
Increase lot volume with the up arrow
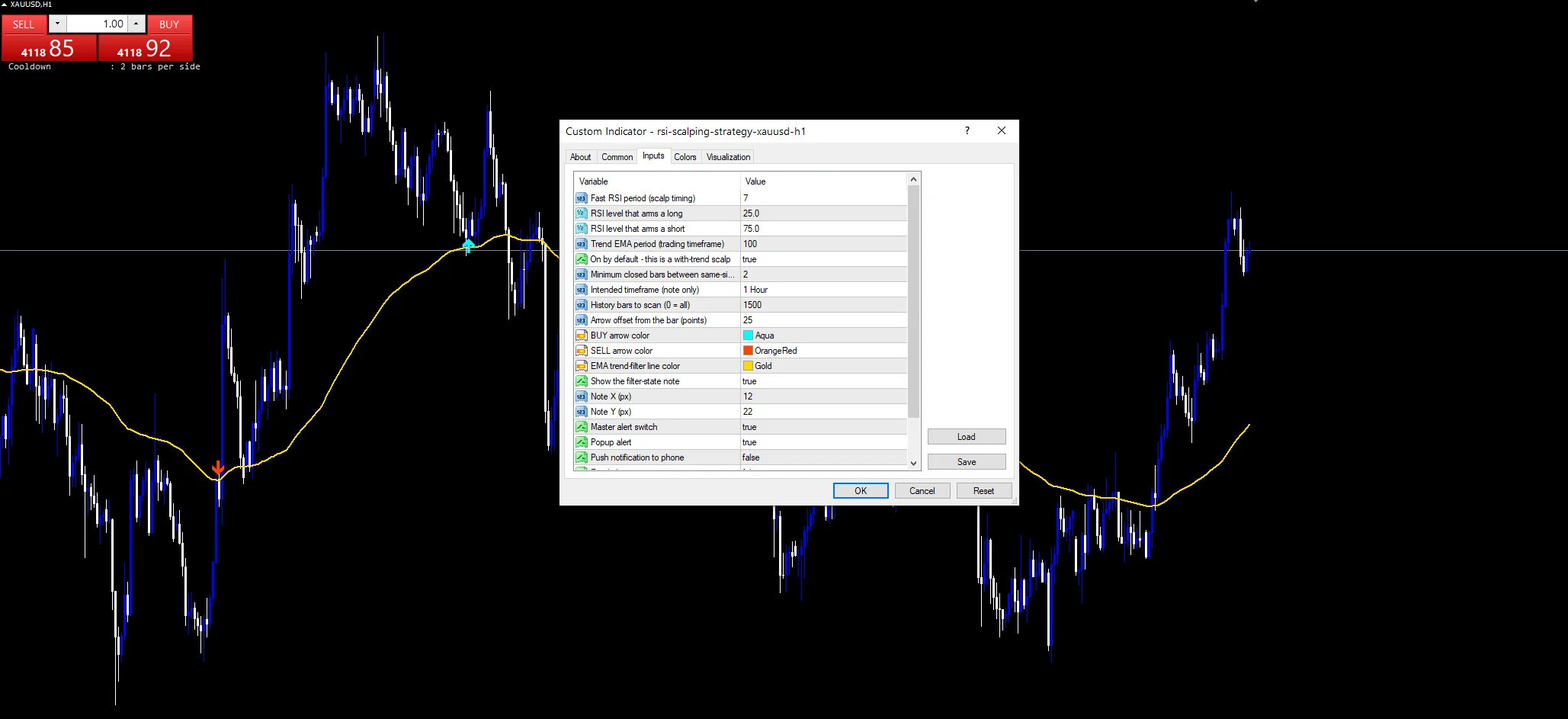click(x=136, y=24)
